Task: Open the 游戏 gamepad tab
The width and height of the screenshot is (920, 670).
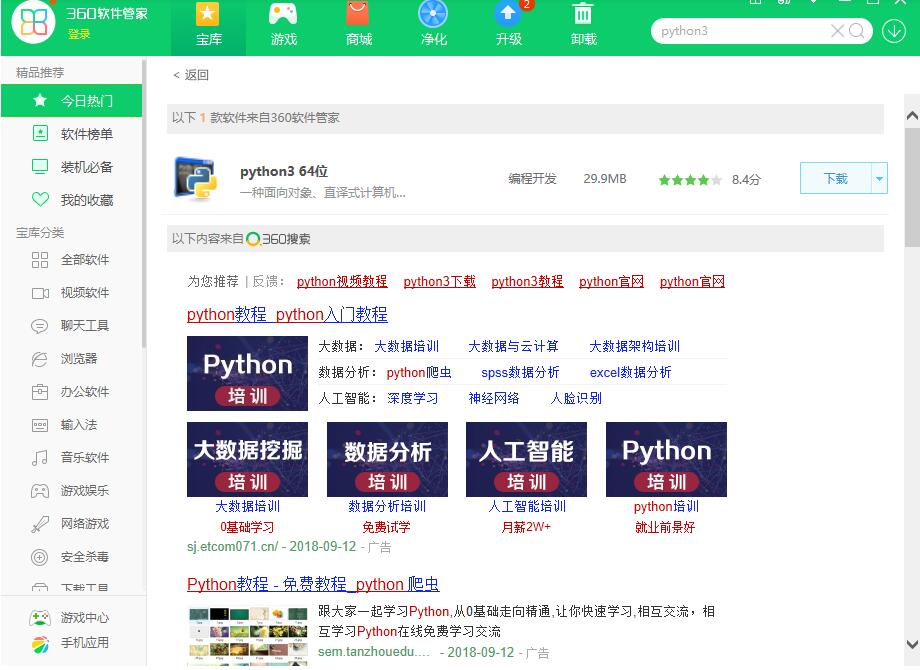Action: coord(283,26)
